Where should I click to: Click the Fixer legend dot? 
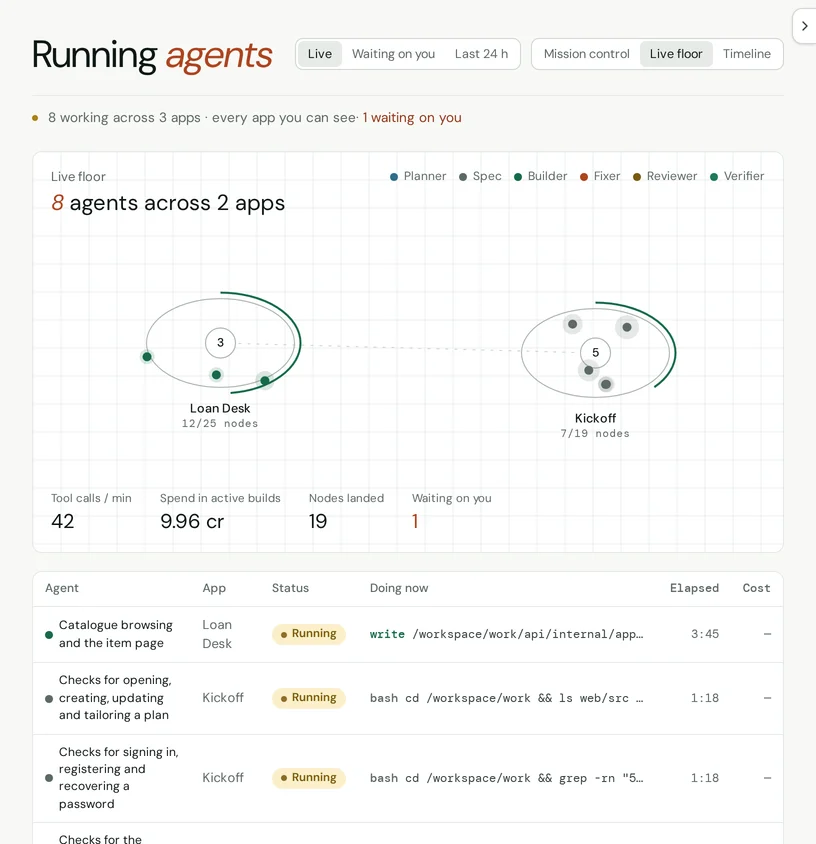click(583, 177)
